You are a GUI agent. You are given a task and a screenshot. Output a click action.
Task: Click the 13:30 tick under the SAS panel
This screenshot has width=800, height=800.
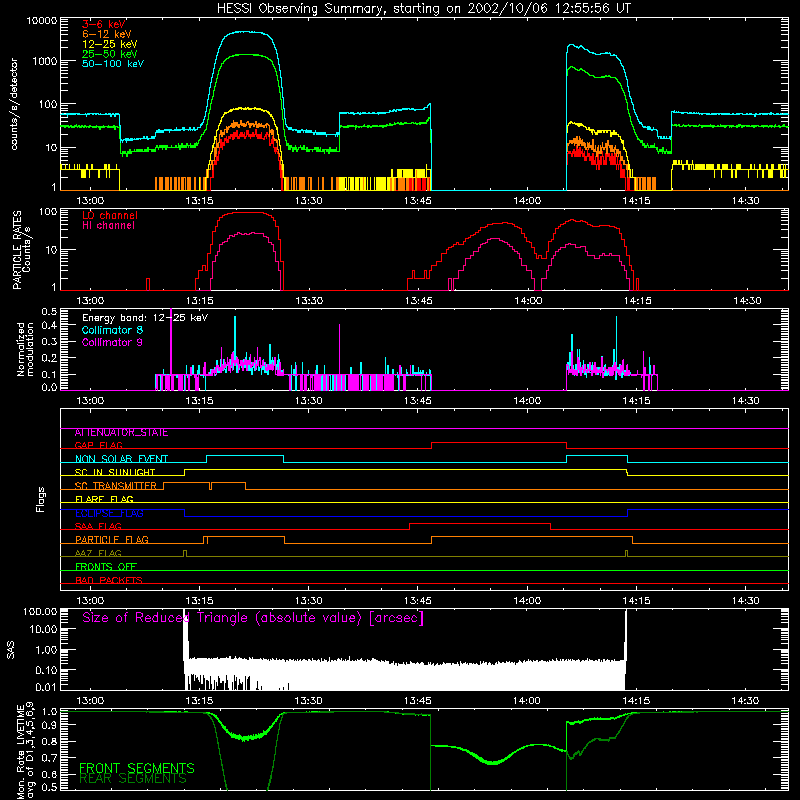tap(308, 701)
